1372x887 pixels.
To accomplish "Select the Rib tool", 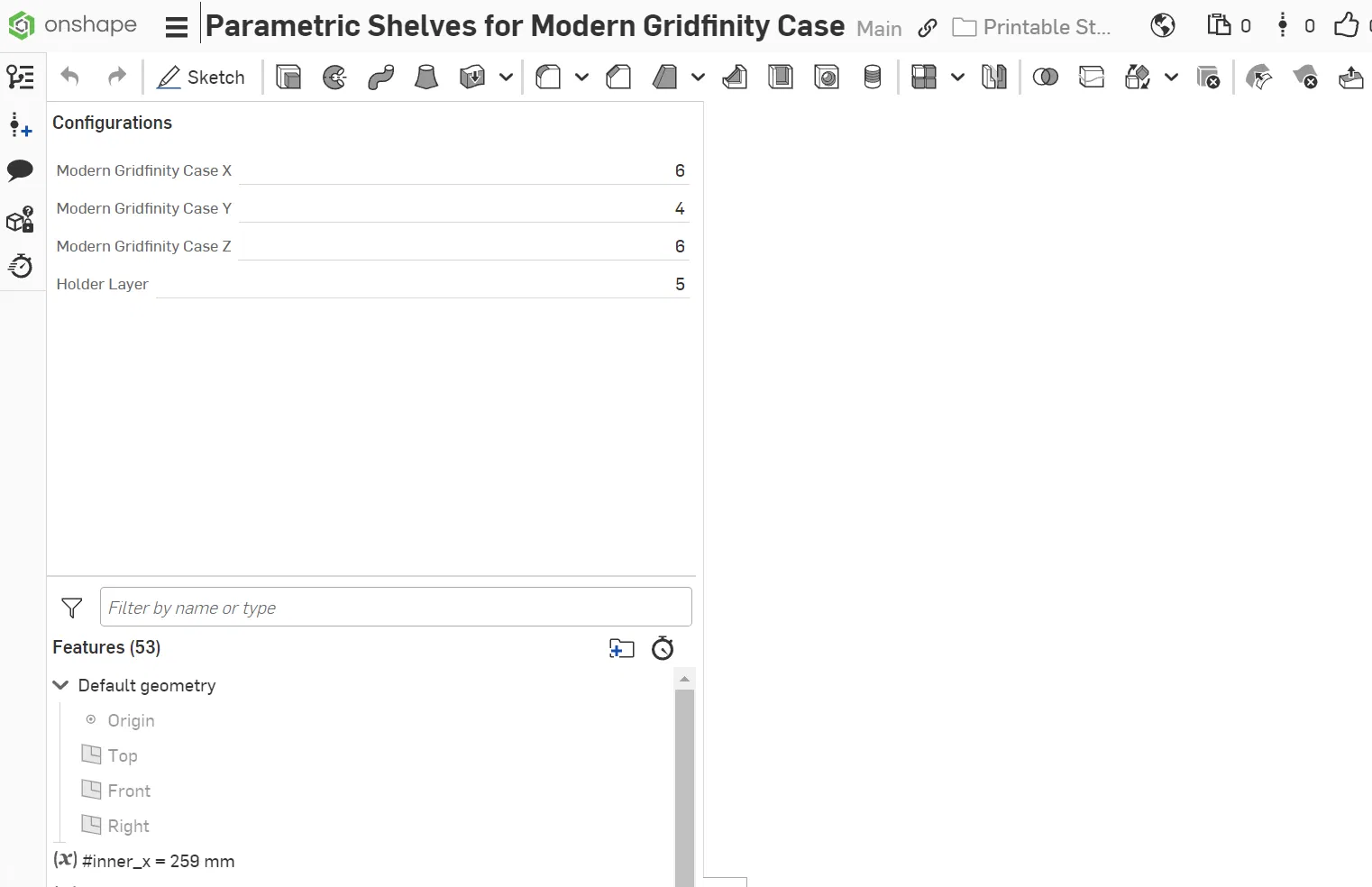I will (735, 78).
